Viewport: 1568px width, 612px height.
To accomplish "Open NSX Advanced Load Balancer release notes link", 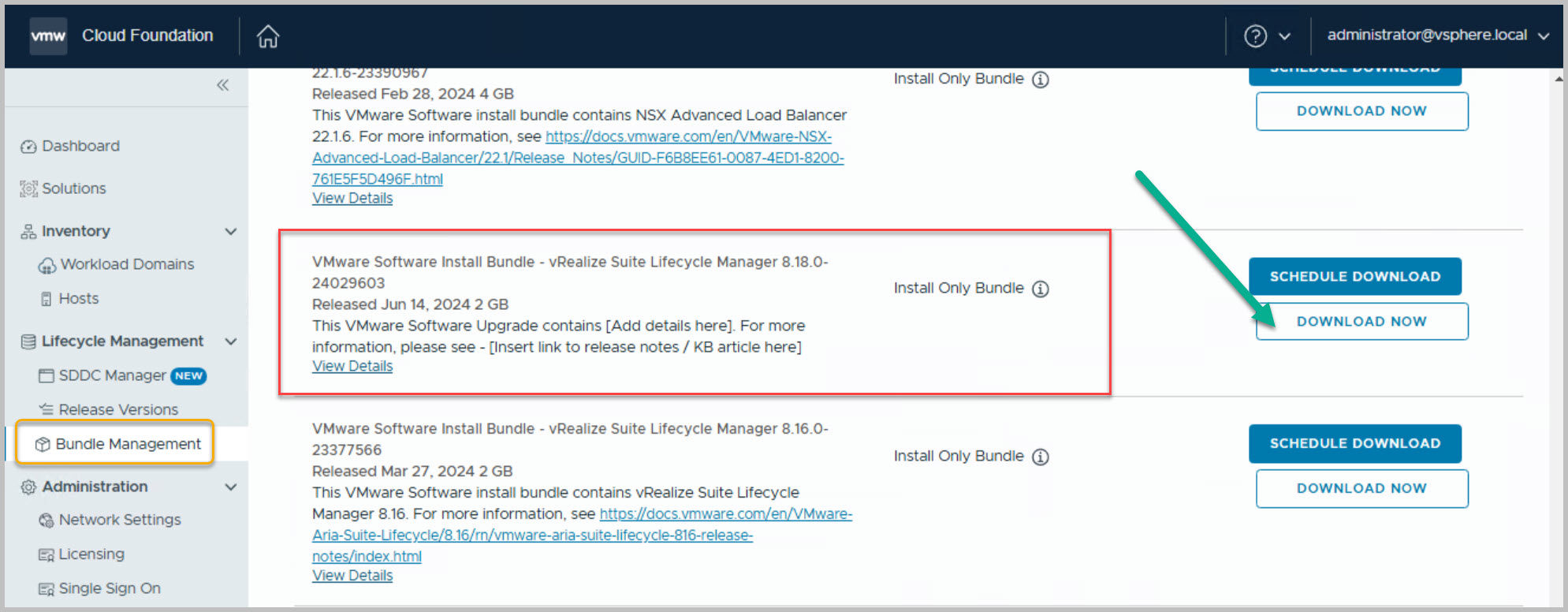I will tap(578, 158).
